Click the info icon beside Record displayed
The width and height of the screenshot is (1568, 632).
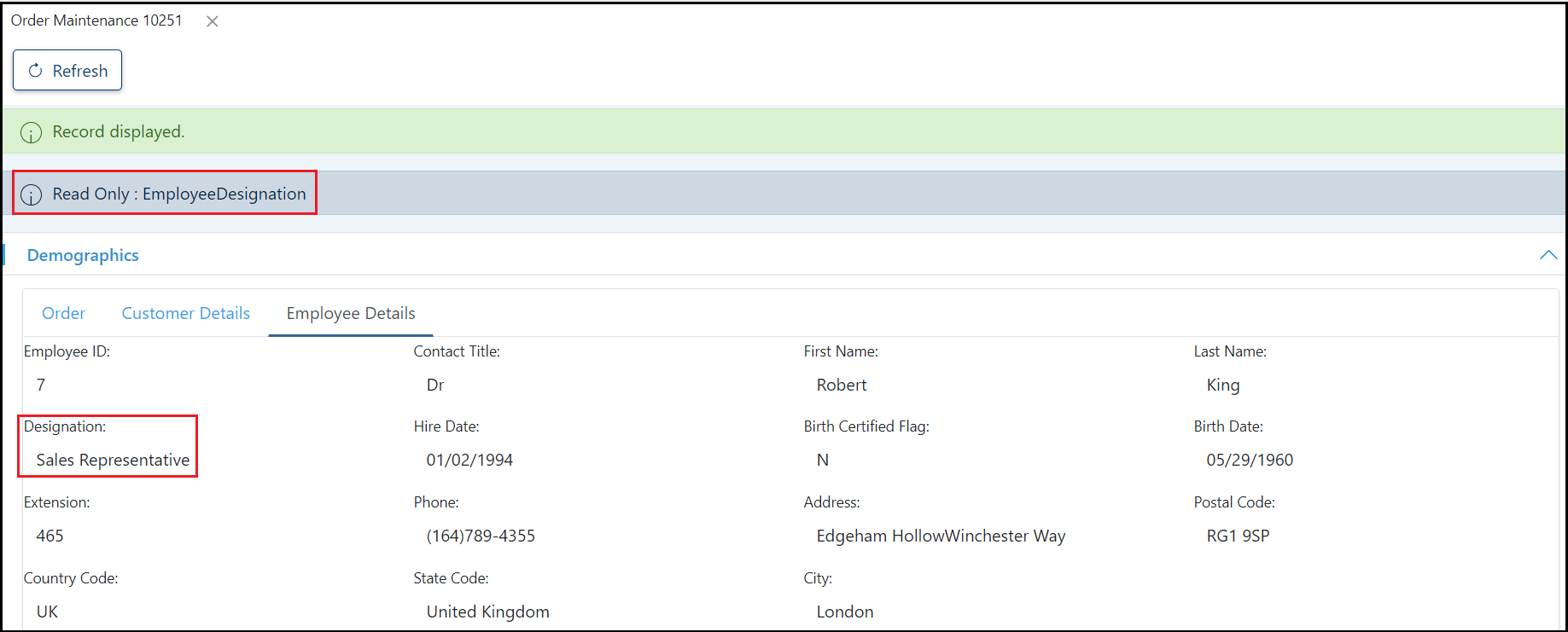point(31,132)
